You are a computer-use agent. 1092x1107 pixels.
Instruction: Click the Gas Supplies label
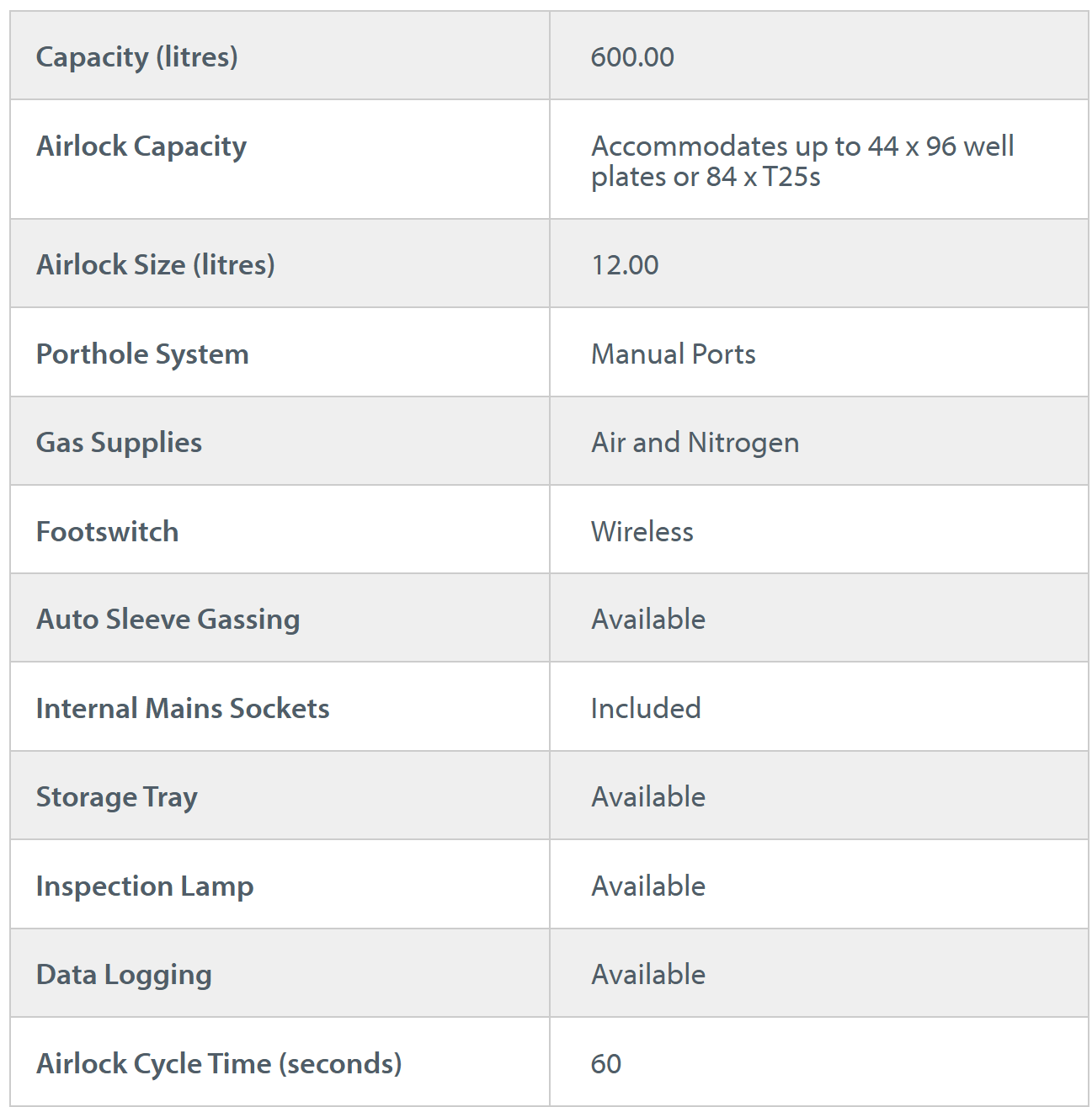click(x=119, y=443)
